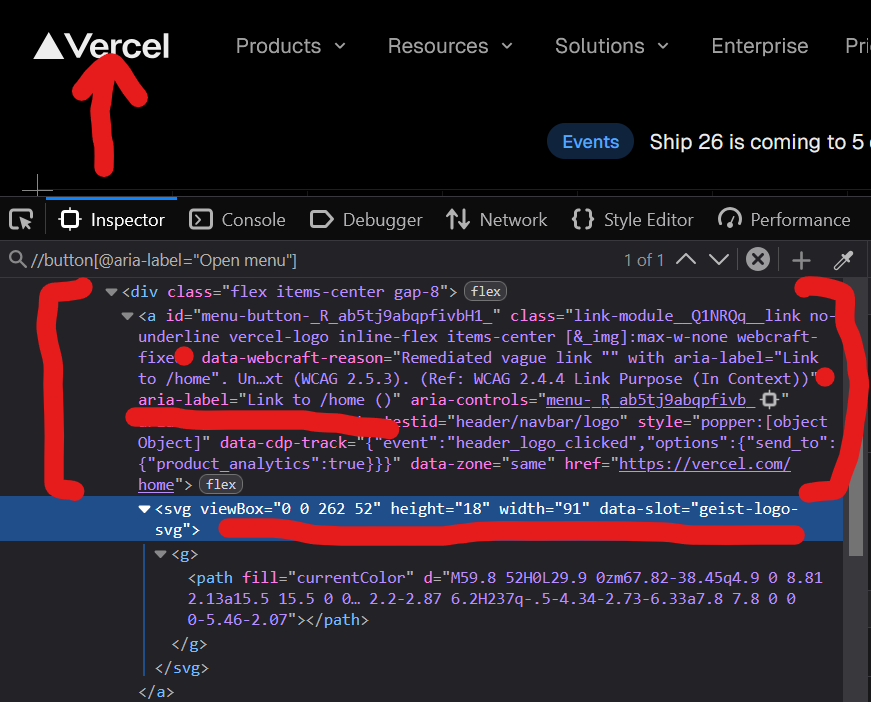Click the closing </g> tag
This screenshot has height=702, width=871.
(189, 644)
